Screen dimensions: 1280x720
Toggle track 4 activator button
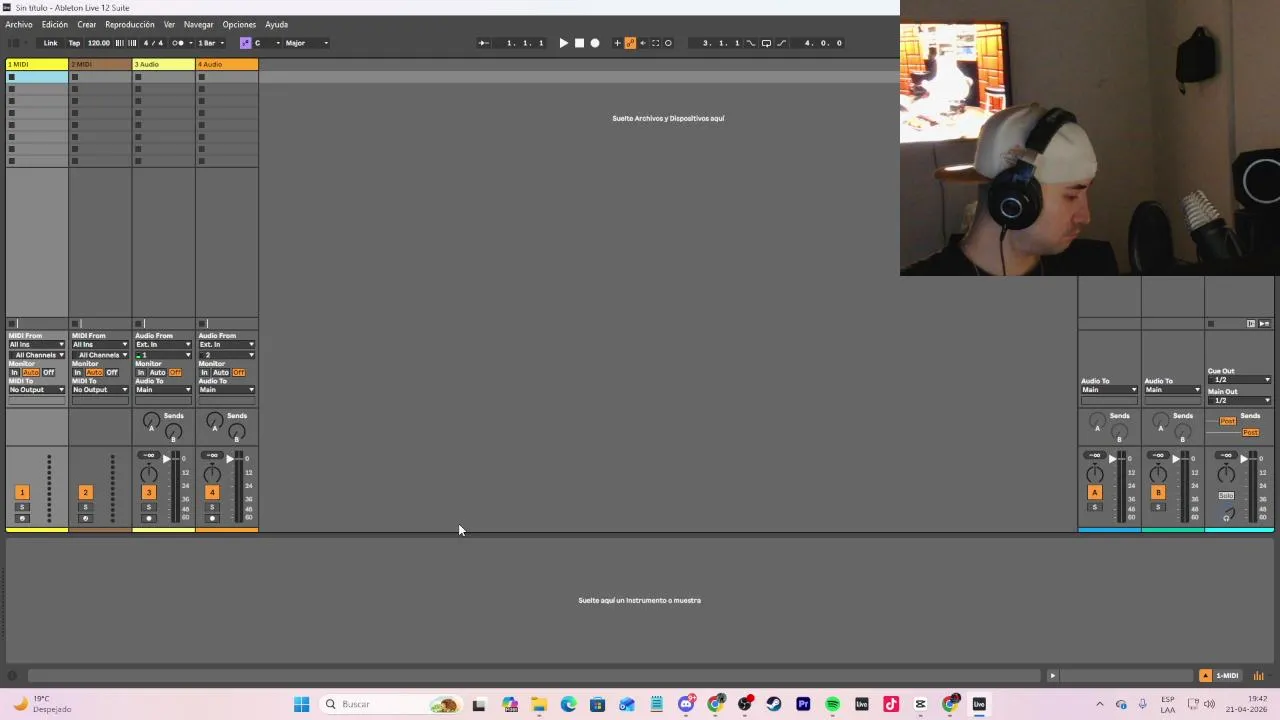(212, 492)
